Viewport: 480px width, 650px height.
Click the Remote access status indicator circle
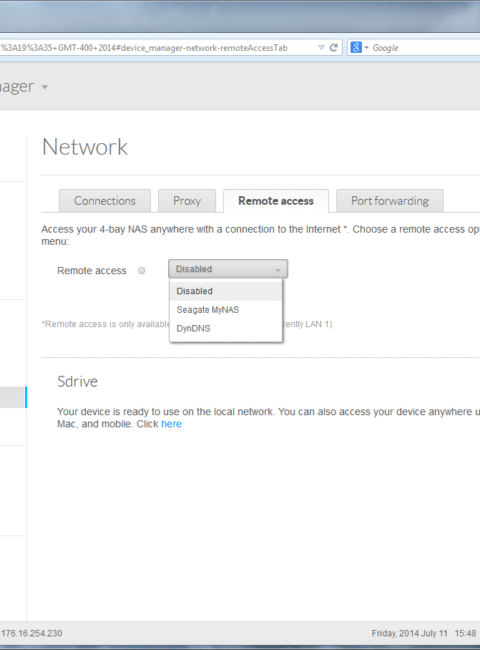pos(142,271)
